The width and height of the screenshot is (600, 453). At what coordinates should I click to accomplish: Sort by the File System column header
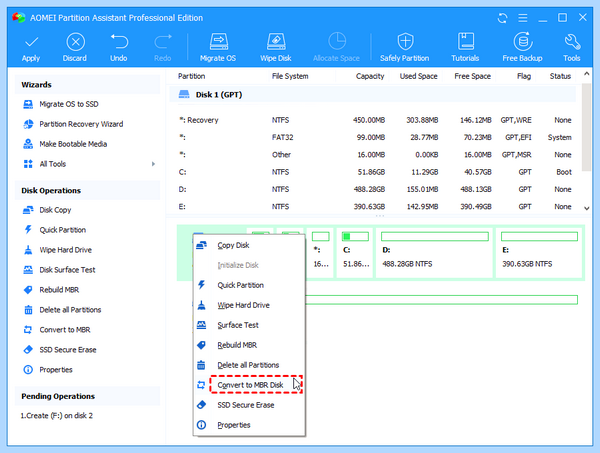290,76
